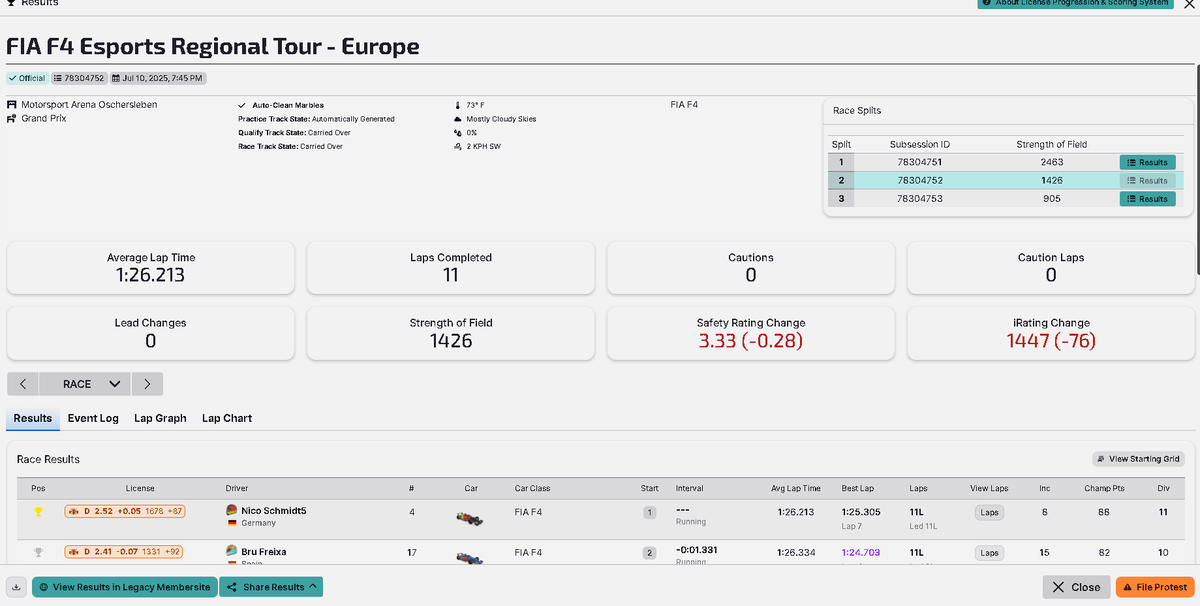Click Nico Schmidt5 helmet icon
Image resolution: width=1200 pixels, height=606 pixels.
coord(233,510)
